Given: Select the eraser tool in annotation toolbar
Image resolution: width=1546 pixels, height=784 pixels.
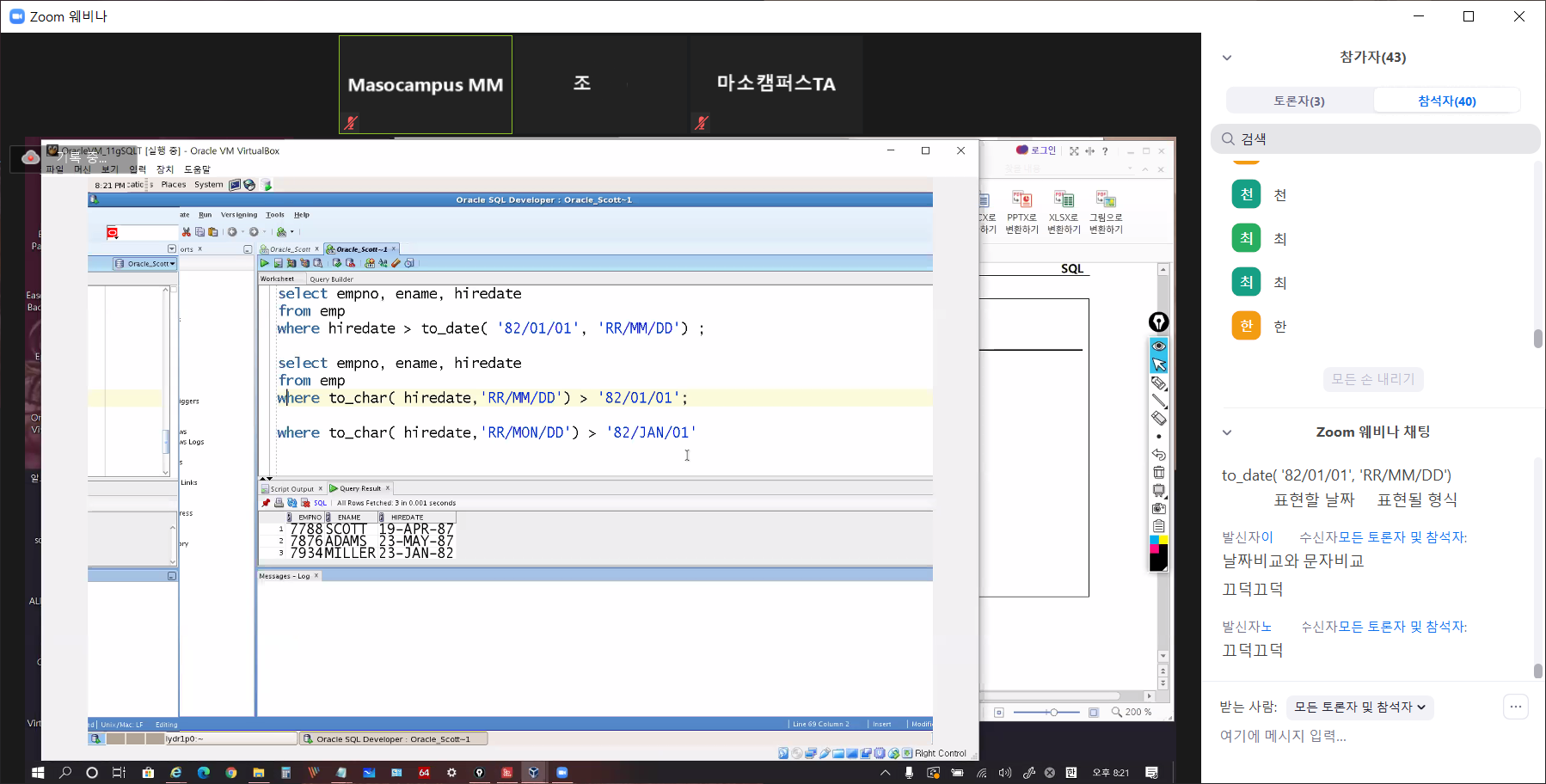Looking at the screenshot, I should [x=1159, y=419].
